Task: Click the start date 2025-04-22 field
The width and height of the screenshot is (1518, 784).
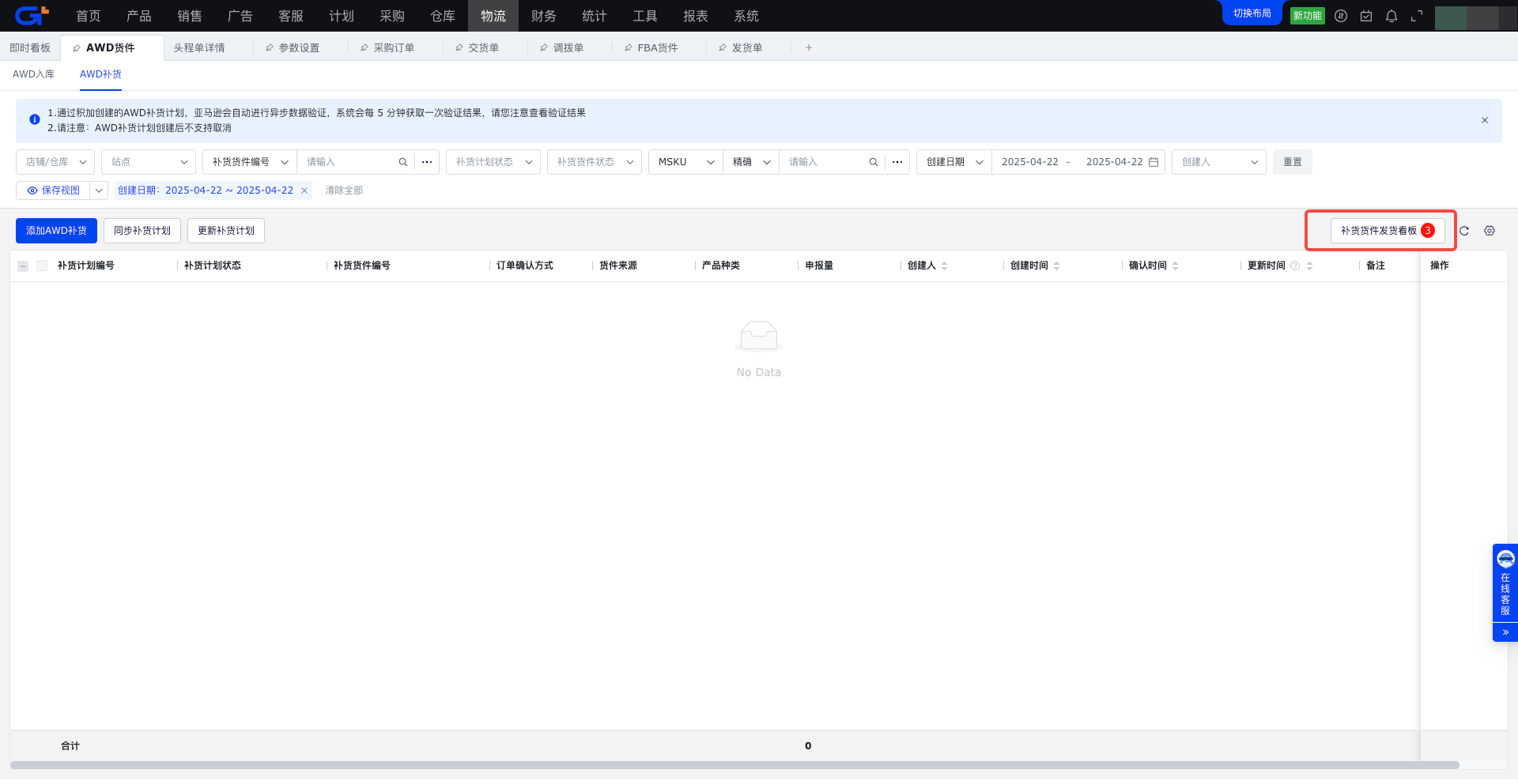Action: (x=1029, y=162)
